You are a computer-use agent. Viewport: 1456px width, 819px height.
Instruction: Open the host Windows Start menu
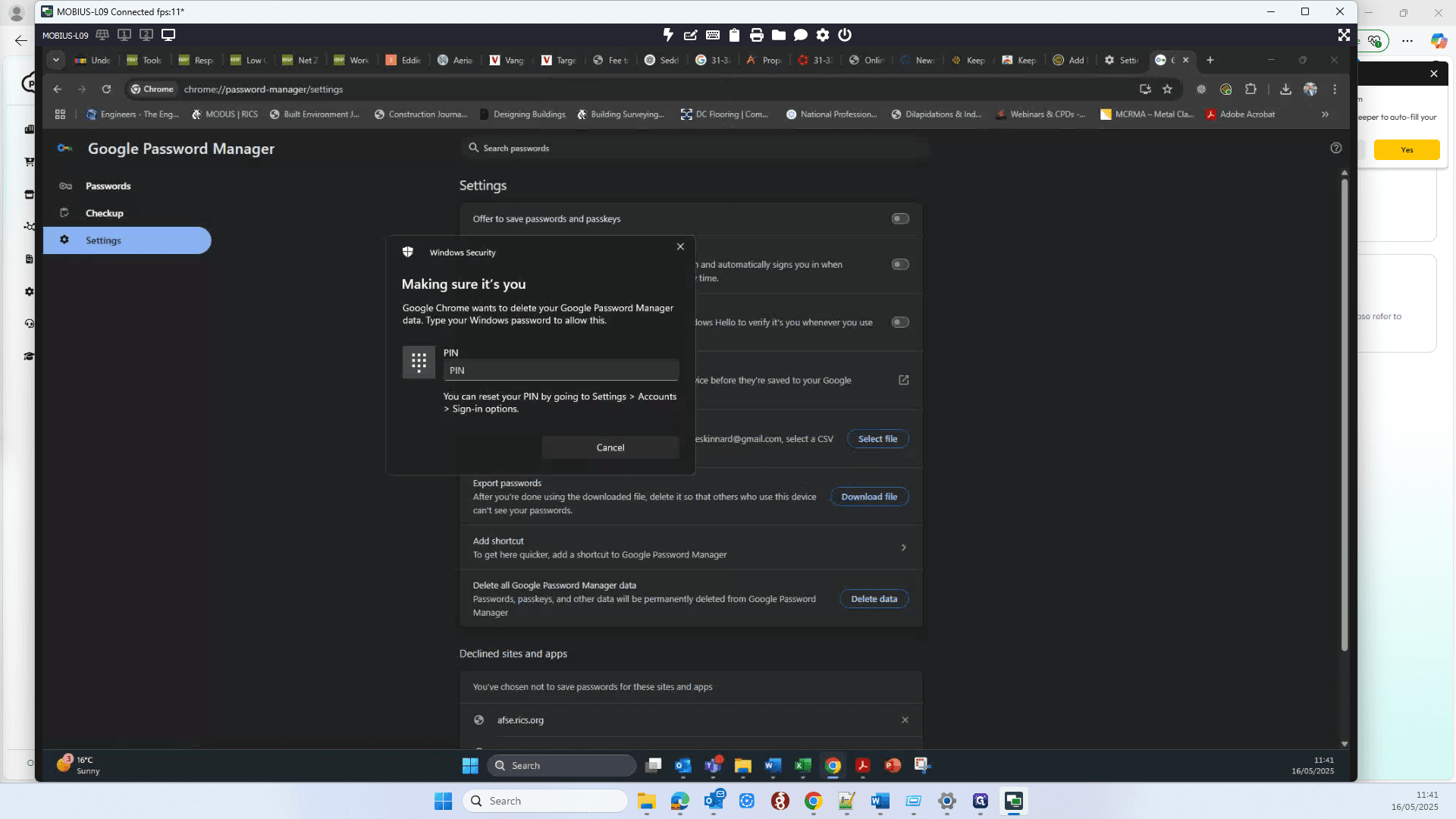pos(444,801)
